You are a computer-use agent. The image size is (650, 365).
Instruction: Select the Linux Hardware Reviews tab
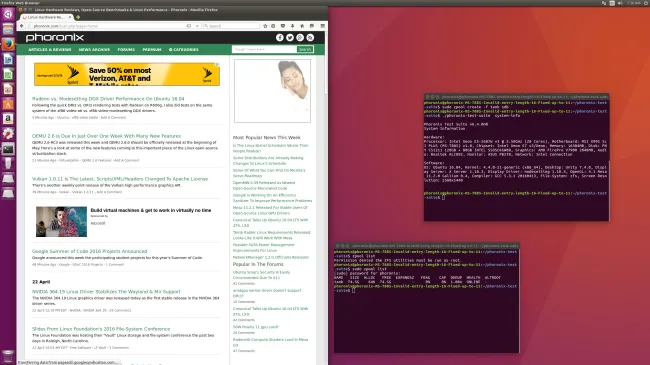pos(46,17)
